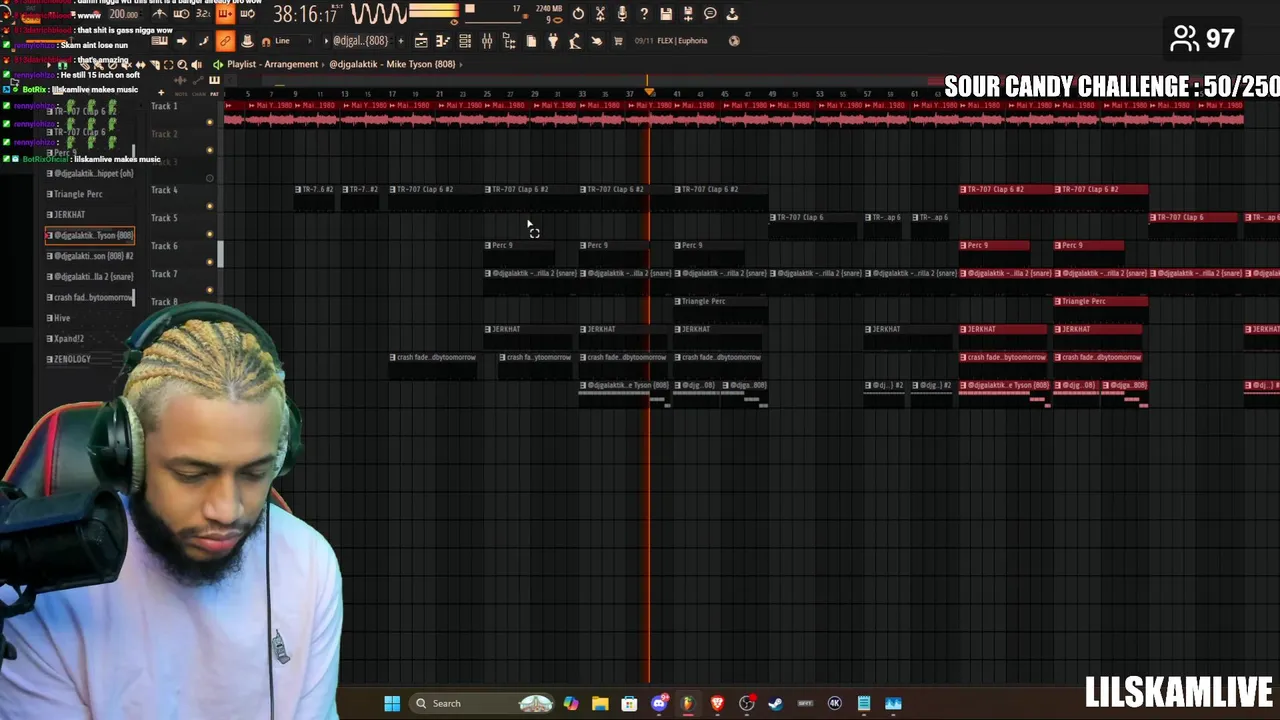Open Brave browser from the taskbar
Viewport: 1280px width, 720px height.
717,703
